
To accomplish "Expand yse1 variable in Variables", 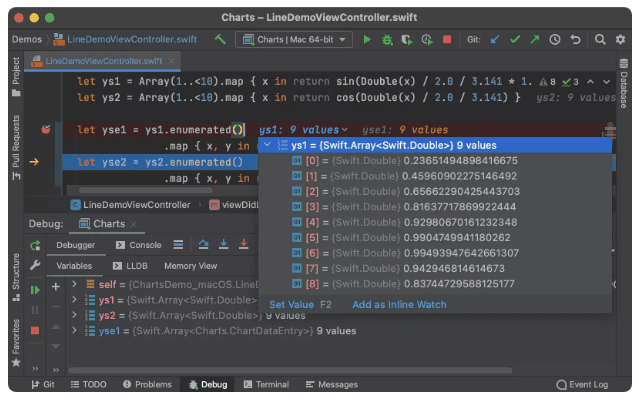I will click(x=74, y=330).
